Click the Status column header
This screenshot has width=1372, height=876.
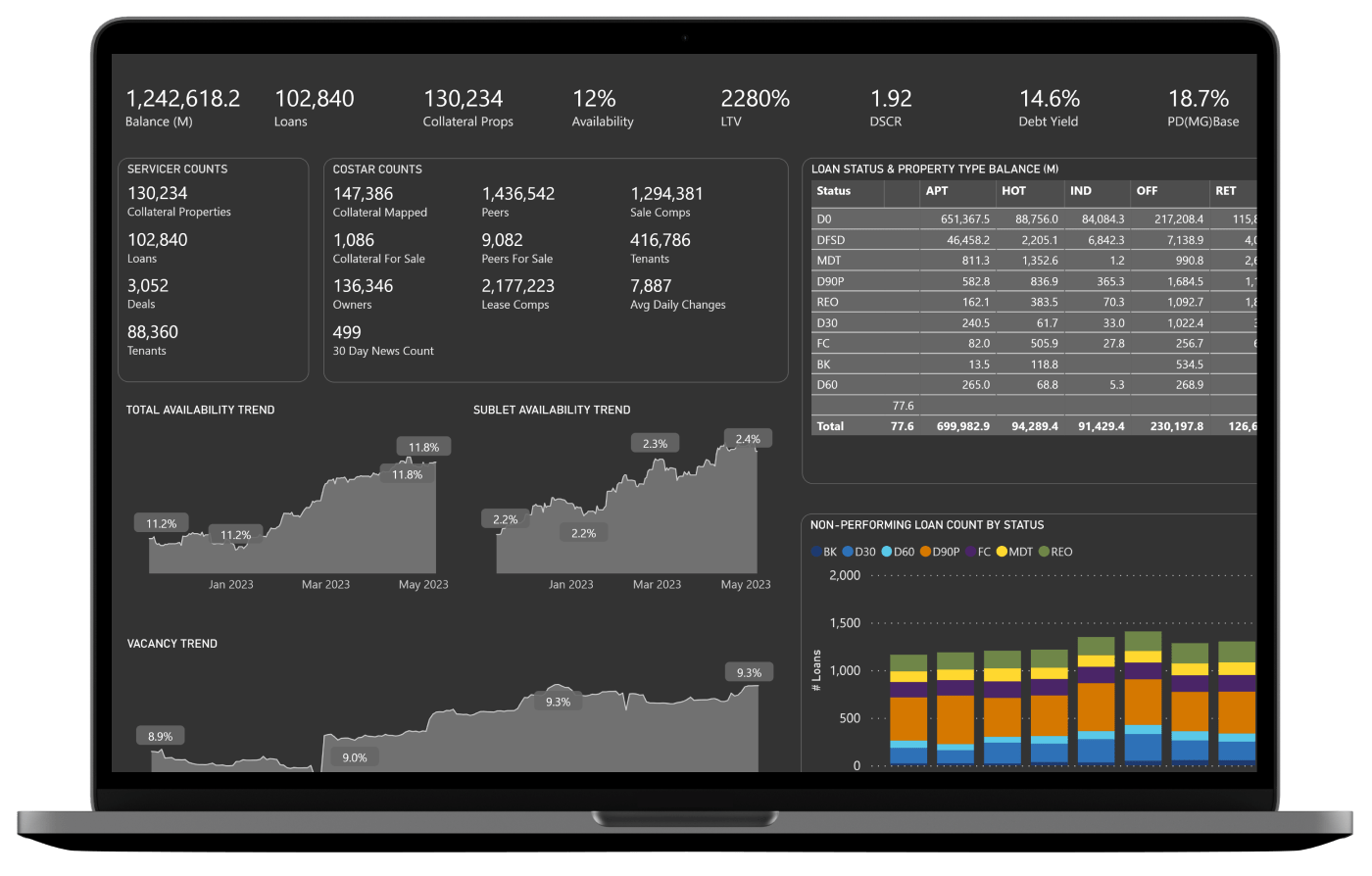pos(833,191)
